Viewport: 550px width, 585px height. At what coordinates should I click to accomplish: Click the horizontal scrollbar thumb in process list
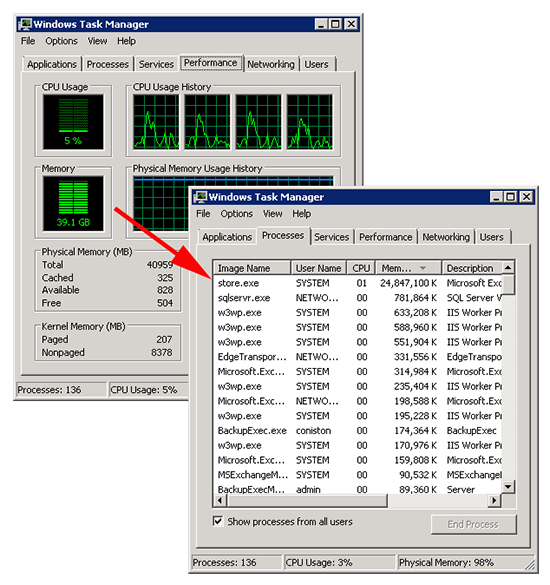click(x=306, y=500)
